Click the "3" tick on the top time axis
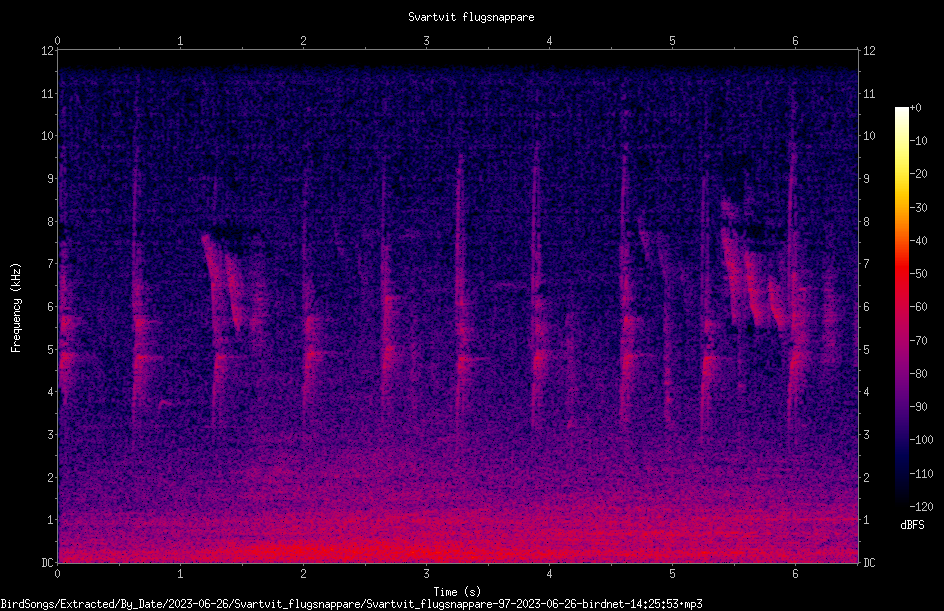This screenshot has width=944, height=611. tap(426, 41)
